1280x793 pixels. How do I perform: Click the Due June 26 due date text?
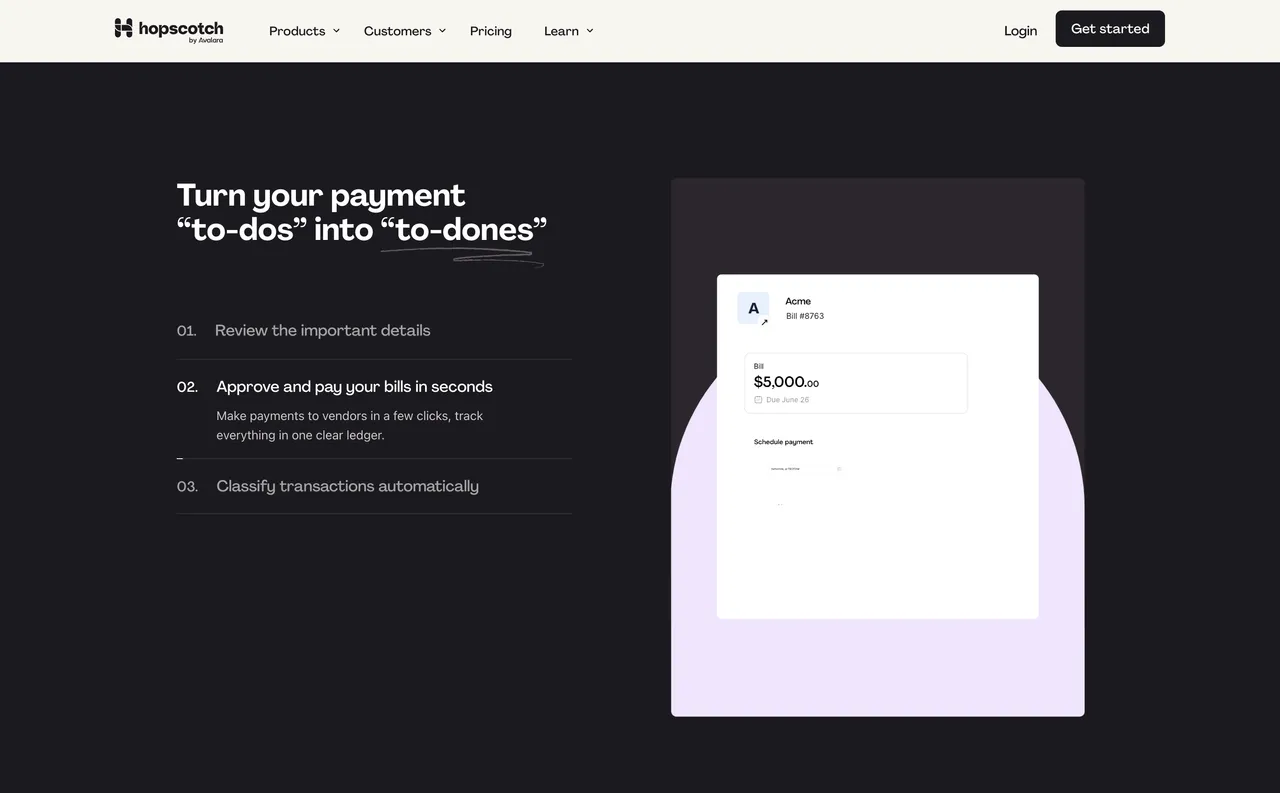(x=787, y=399)
